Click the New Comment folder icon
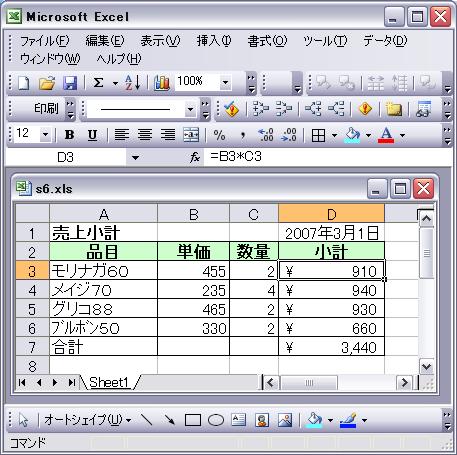This screenshot has width=457, height=455. coord(394,109)
